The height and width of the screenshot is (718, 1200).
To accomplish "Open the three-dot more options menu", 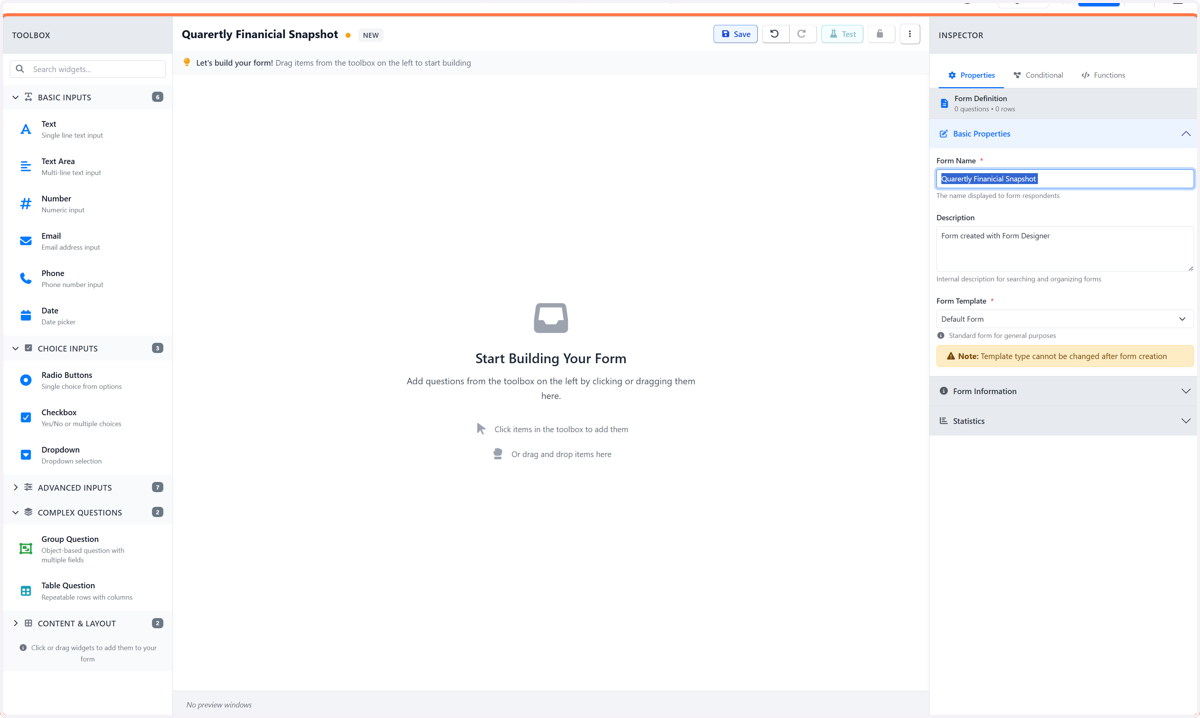I will tap(910, 34).
